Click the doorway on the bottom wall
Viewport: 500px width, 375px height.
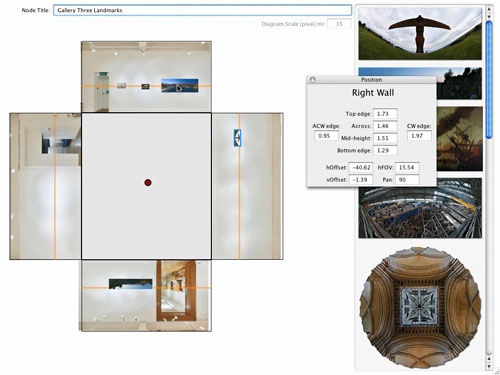[176, 291]
